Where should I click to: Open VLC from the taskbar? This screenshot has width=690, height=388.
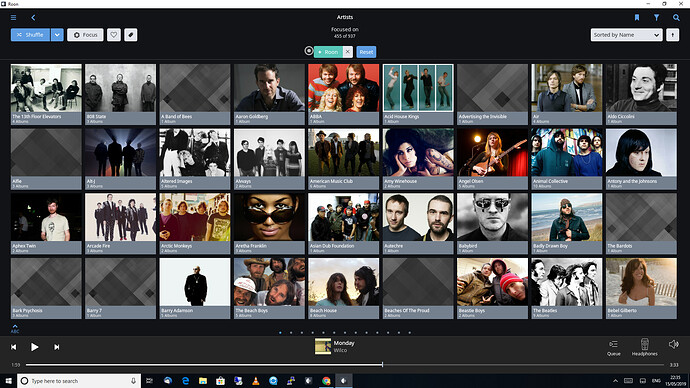tap(256, 381)
